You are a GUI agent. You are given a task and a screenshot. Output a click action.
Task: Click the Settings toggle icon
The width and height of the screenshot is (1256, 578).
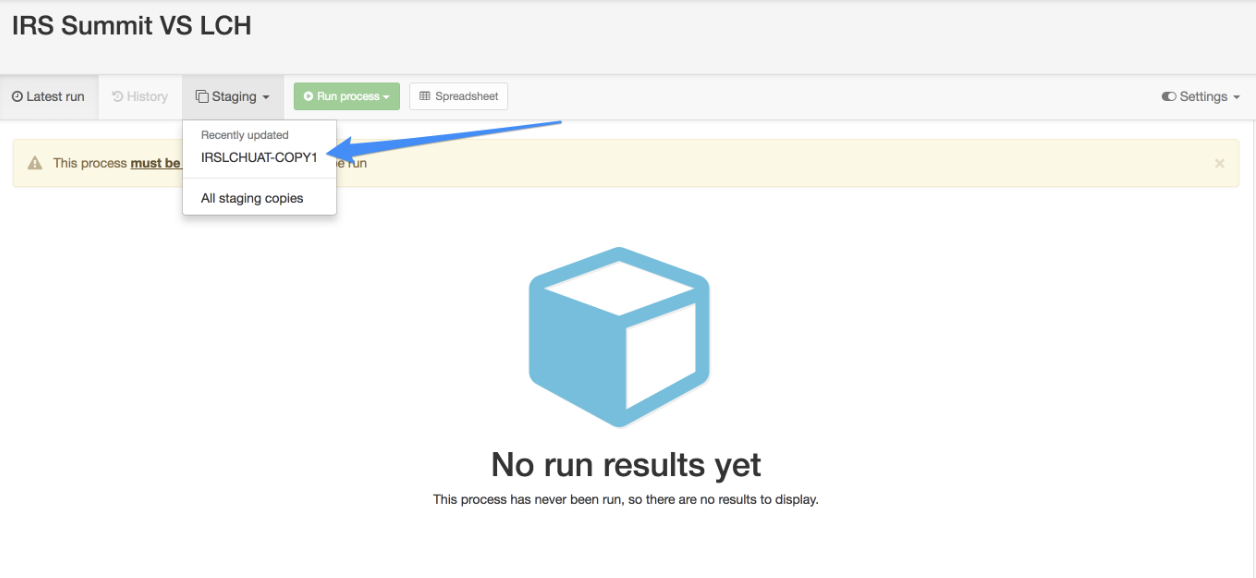[x=1168, y=97]
